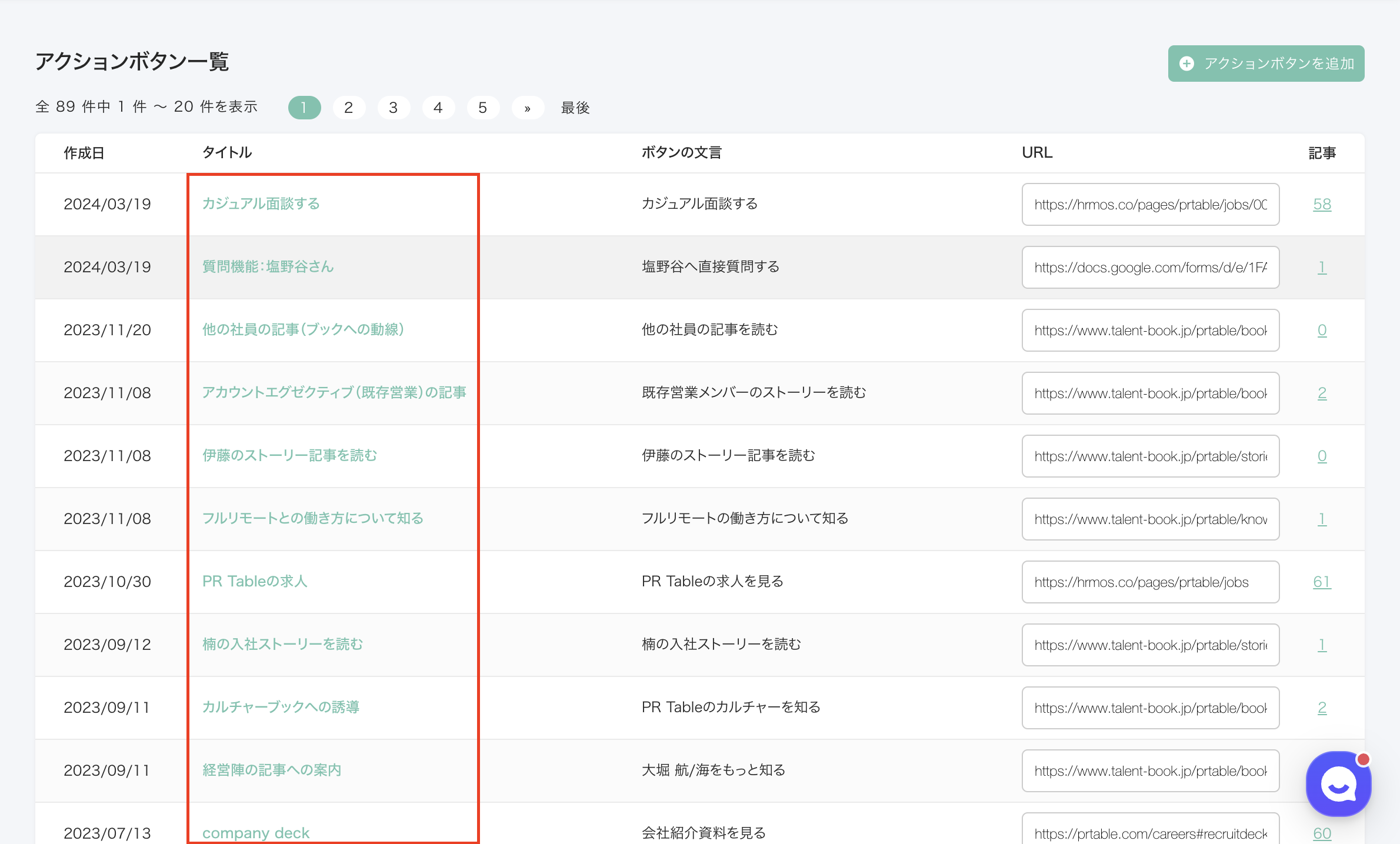
Task: Select the hrmos.co jobs URL field in the PR Tableの求人 row
Action: pyautogui.click(x=1150, y=582)
